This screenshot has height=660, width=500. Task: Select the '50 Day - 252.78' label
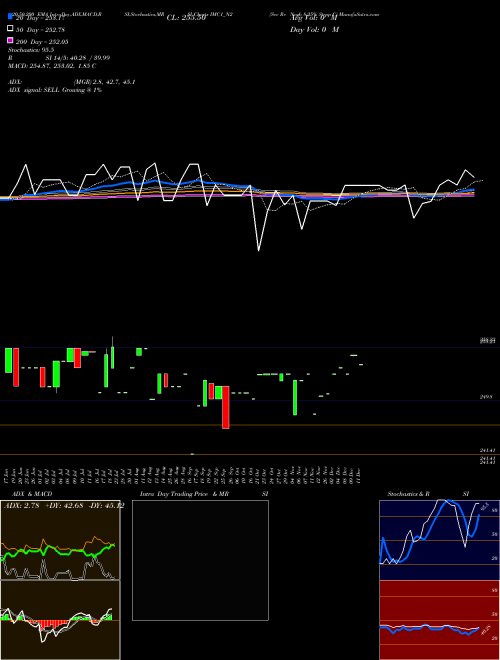pyautogui.click(x=40, y=30)
